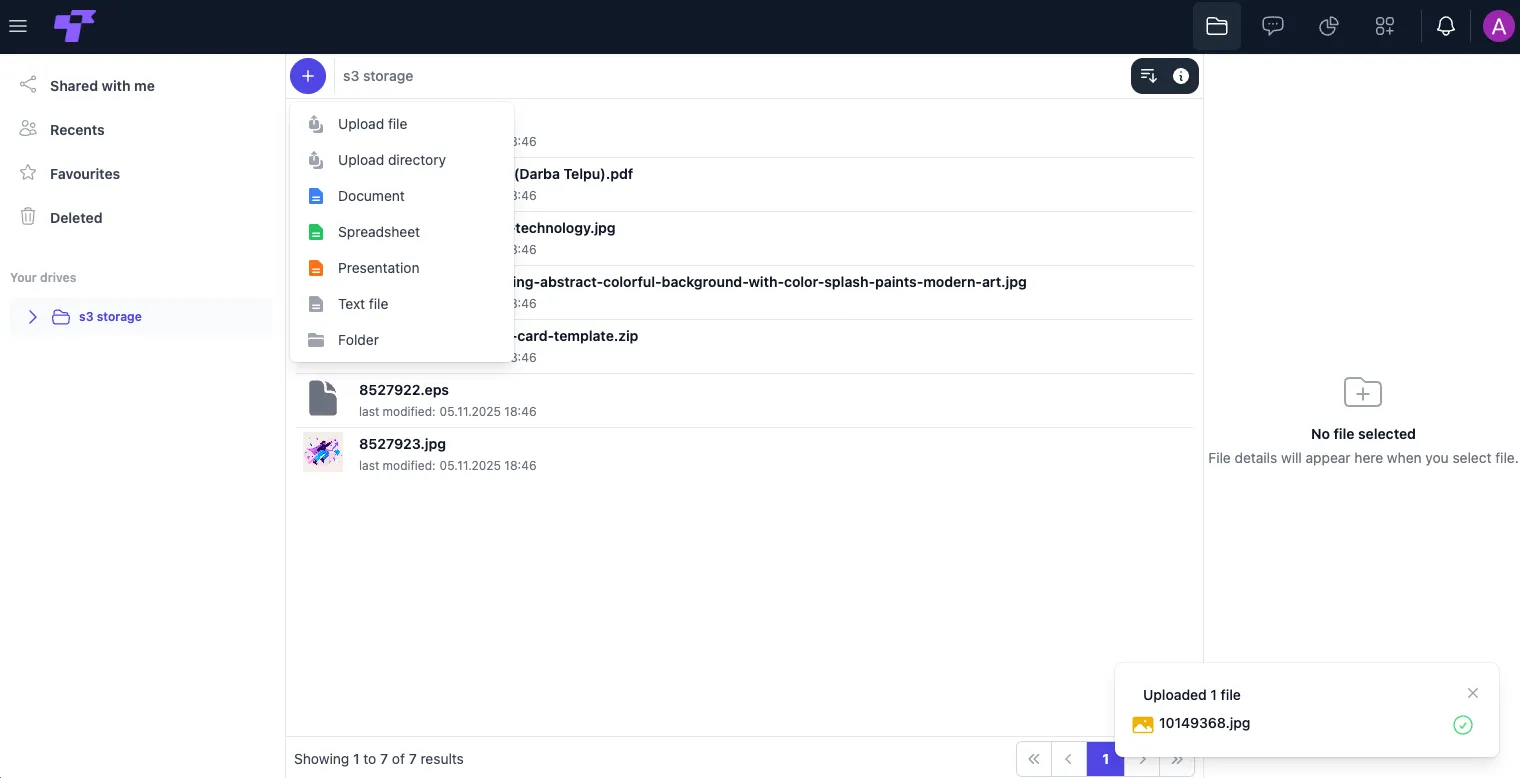
Task: Create a new Document
Action: tap(402, 196)
